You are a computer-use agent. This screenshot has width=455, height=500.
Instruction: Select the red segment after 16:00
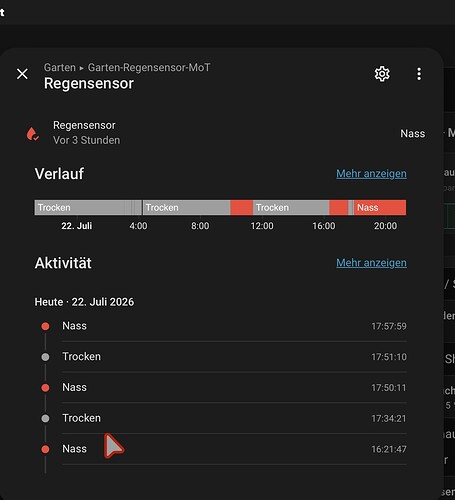pos(338,207)
